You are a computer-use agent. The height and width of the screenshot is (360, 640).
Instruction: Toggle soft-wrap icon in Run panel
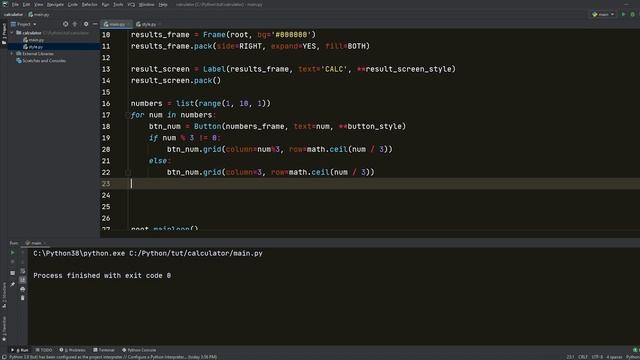point(22,271)
